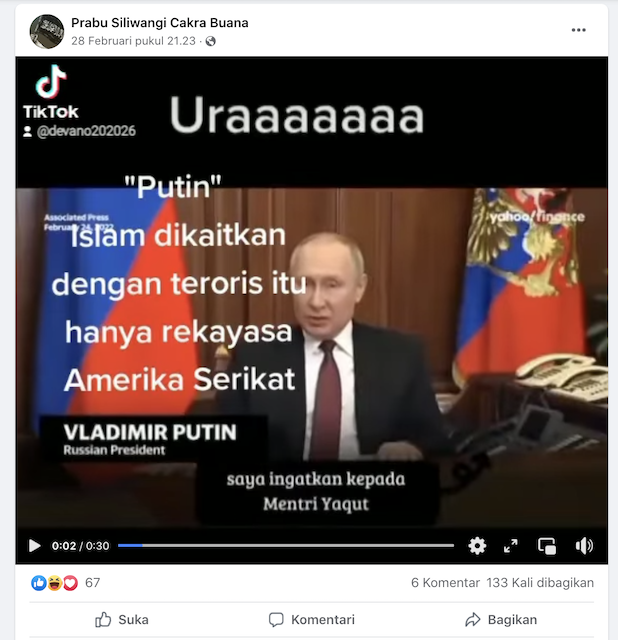Open post timestamp 28 Februari
This screenshot has height=640, width=618.
point(133,41)
